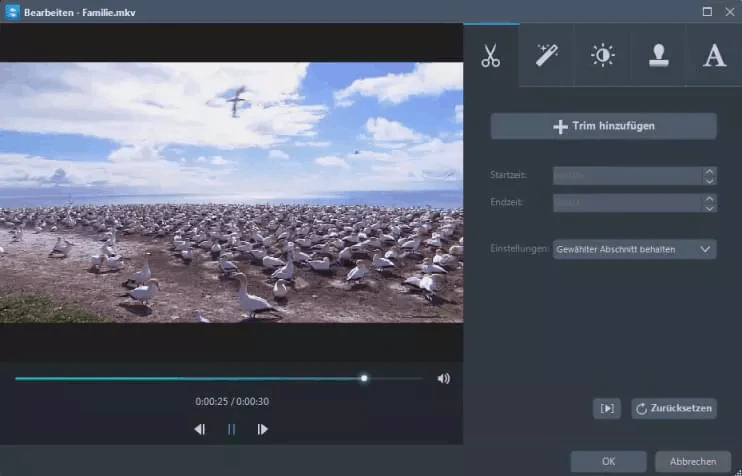This screenshot has height=476, width=742.
Task: Decrease Endzeit with down arrow
Action: (709, 207)
